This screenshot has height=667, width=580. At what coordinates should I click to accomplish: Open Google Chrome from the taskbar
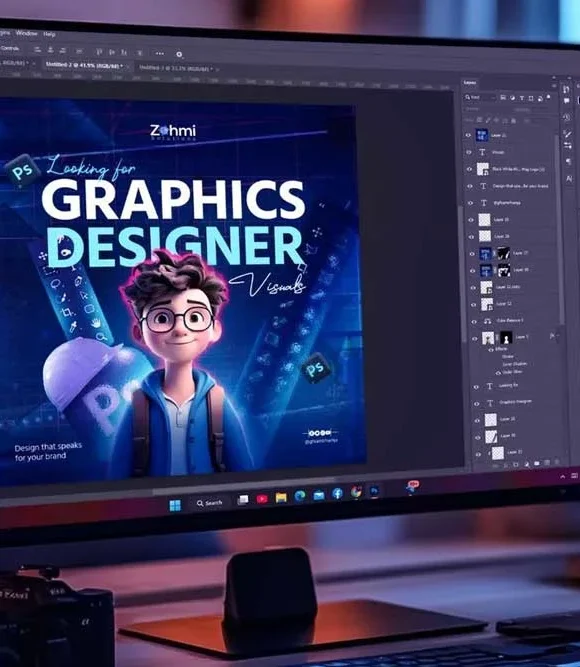point(356,492)
